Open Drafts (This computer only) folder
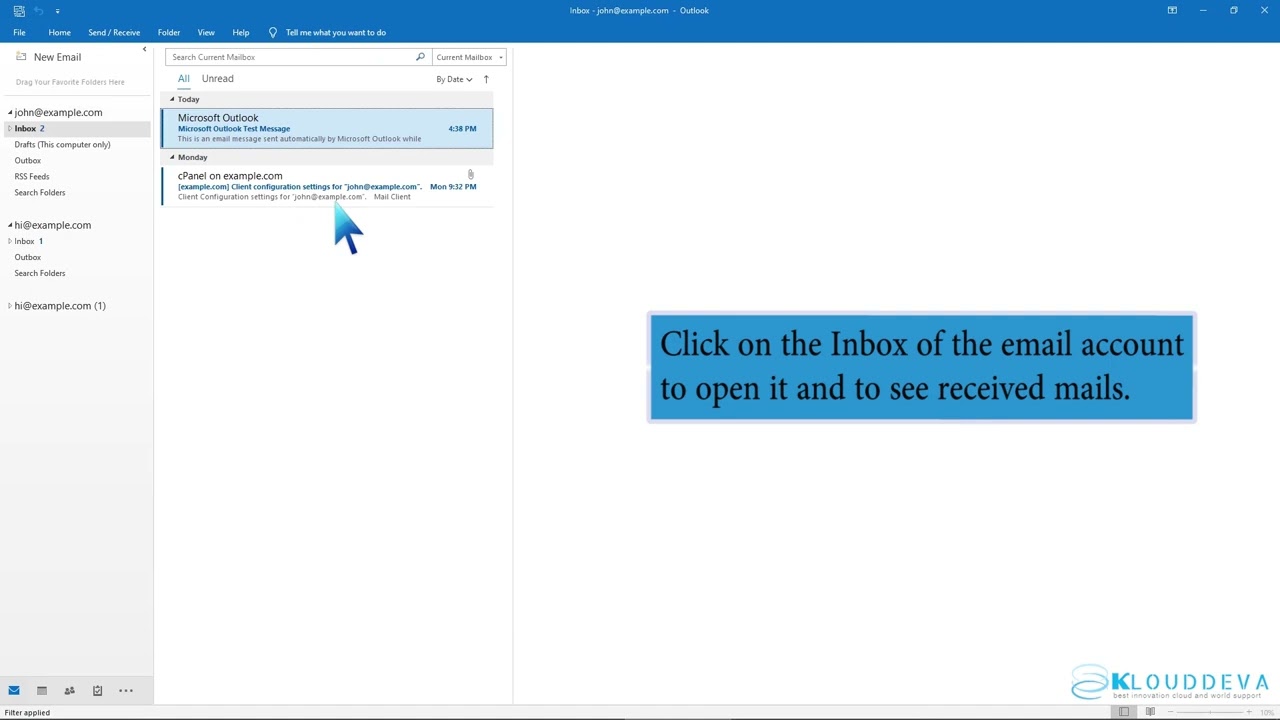The width and height of the screenshot is (1280, 720). (62, 144)
